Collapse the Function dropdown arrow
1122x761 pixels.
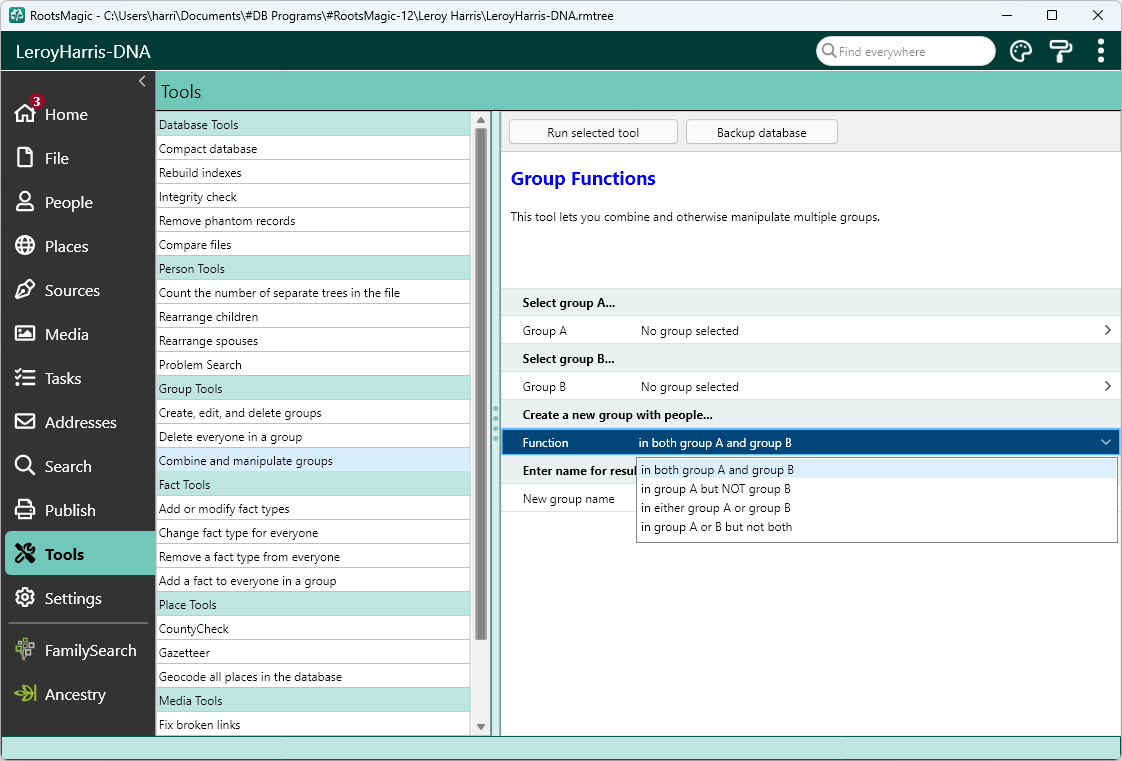point(1106,443)
